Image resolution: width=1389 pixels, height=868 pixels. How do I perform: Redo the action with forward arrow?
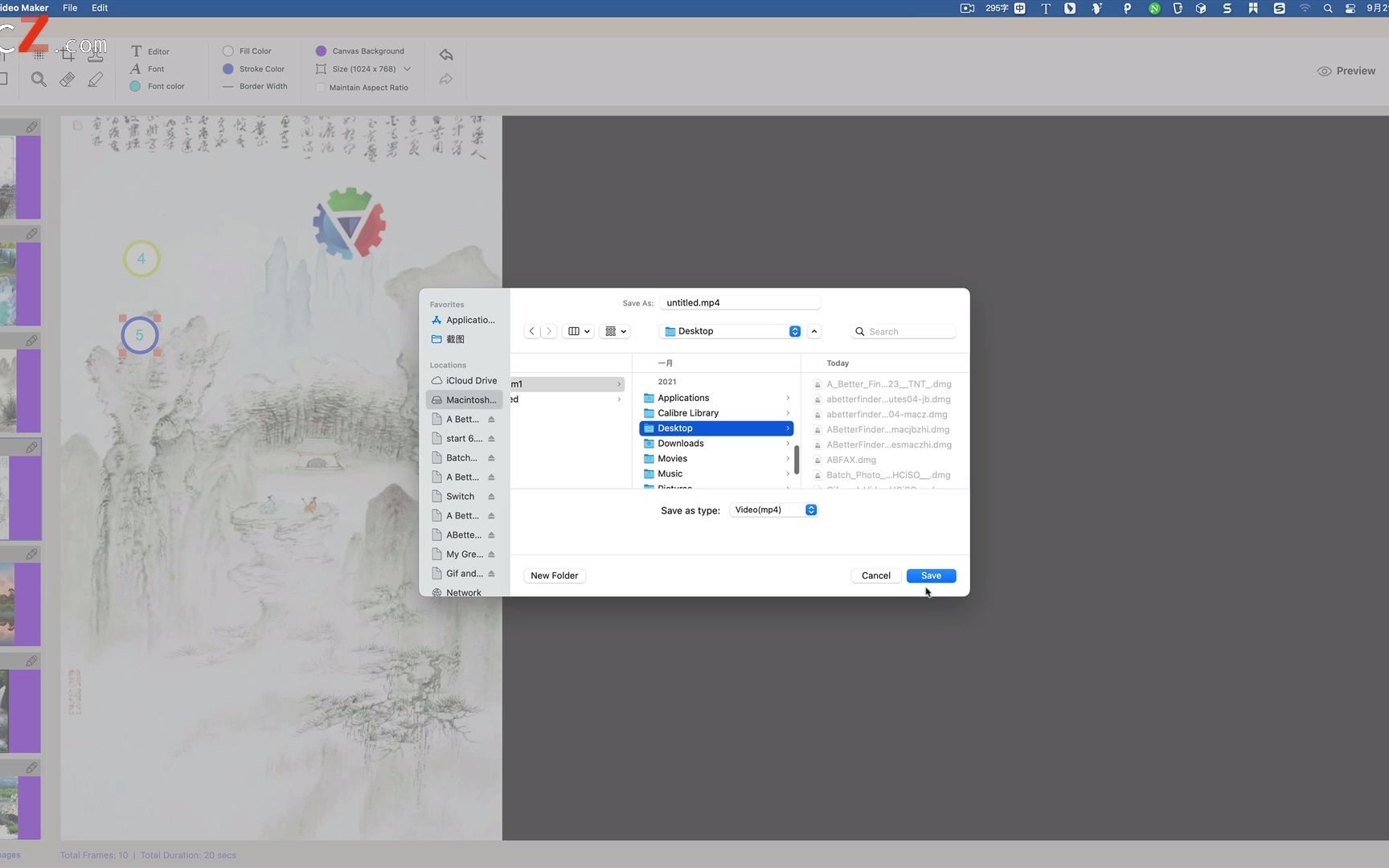(446, 79)
